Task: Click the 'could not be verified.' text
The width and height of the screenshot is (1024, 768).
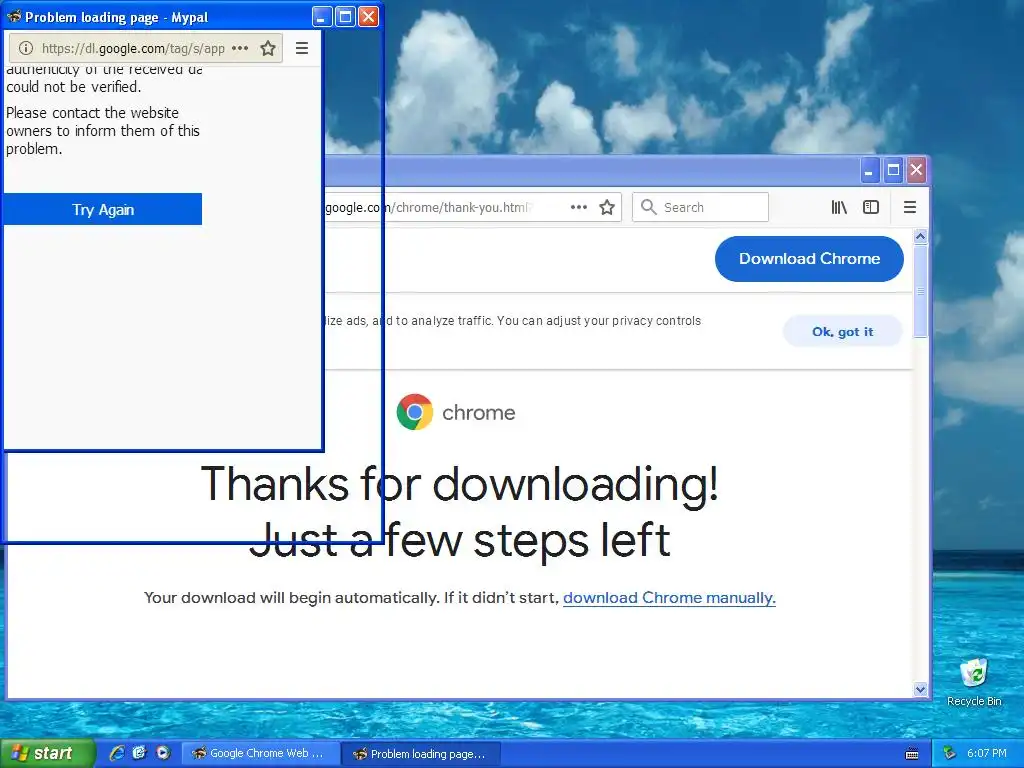Action: (x=73, y=87)
